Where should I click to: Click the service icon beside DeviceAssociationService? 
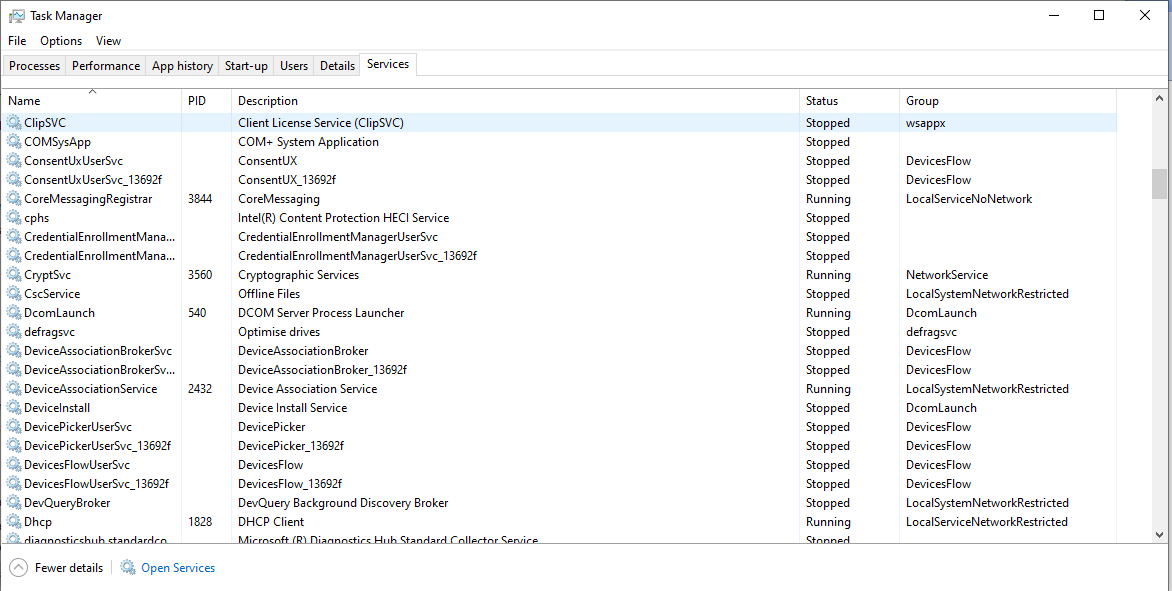(x=13, y=389)
